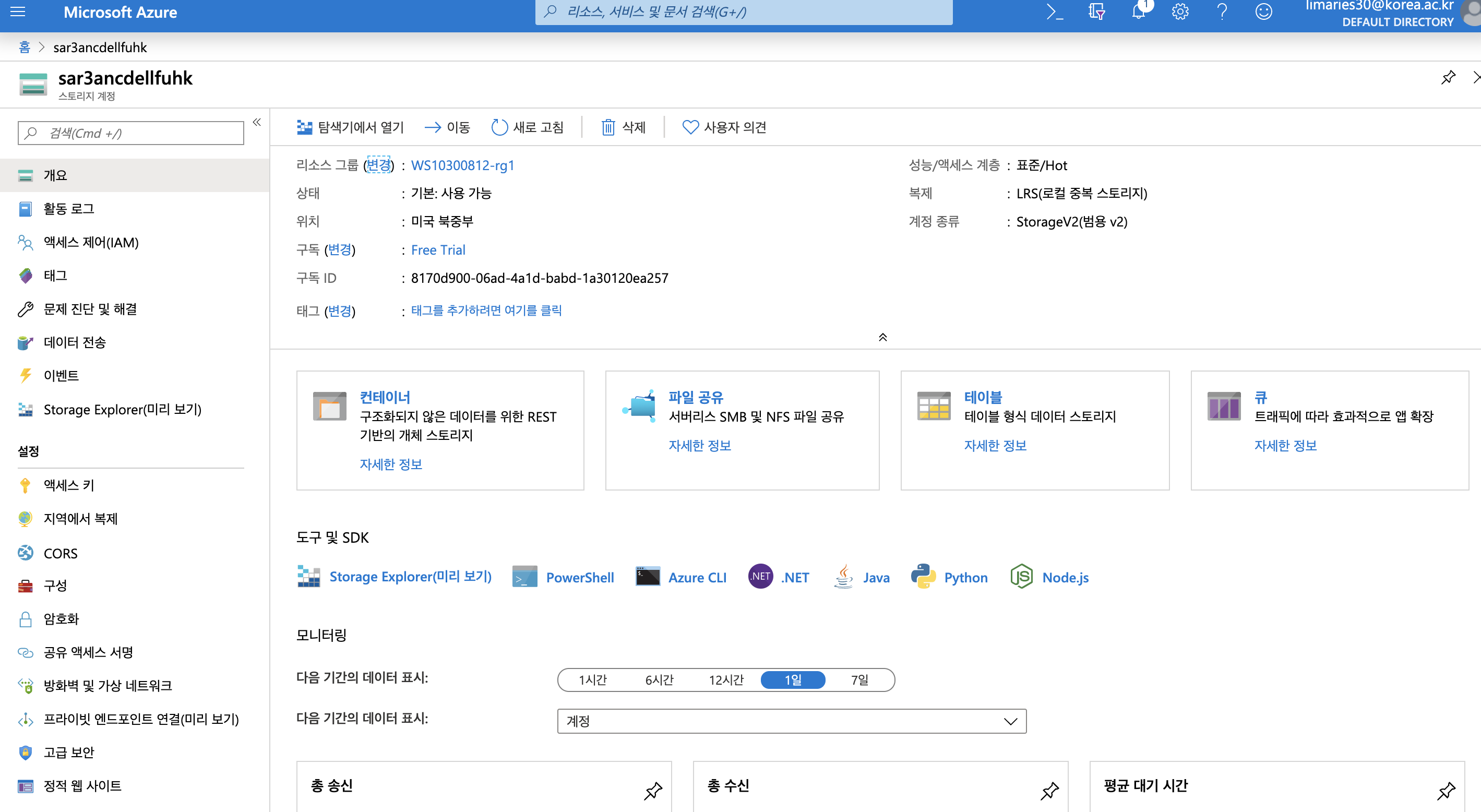
Task: Open the Python SDK icon
Action: coord(923,576)
